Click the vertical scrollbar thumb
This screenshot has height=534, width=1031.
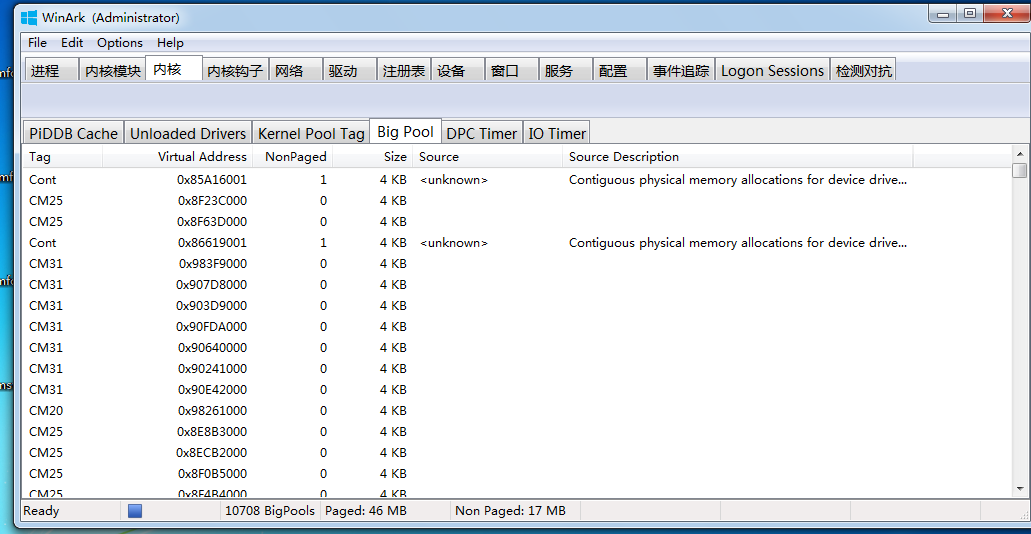click(x=1020, y=170)
